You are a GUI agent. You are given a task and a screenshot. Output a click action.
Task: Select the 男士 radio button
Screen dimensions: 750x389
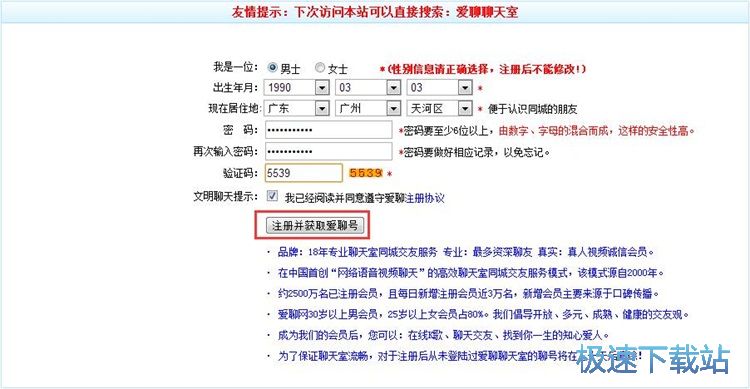click(273, 67)
